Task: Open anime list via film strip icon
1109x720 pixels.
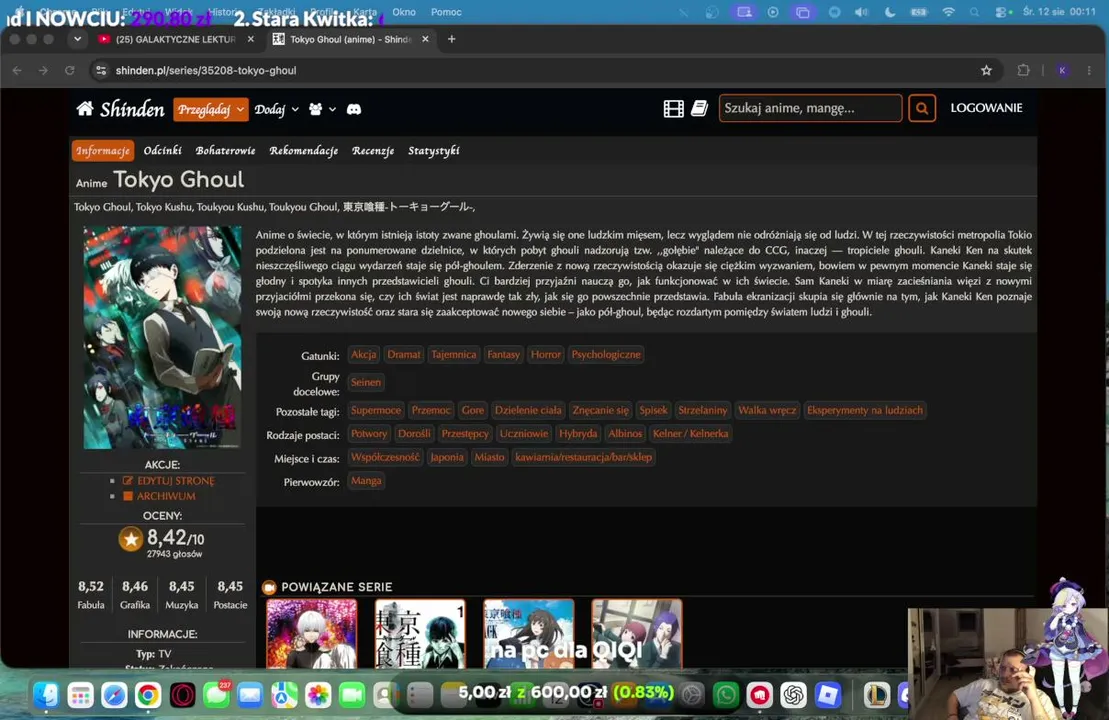Action: (673, 108)
